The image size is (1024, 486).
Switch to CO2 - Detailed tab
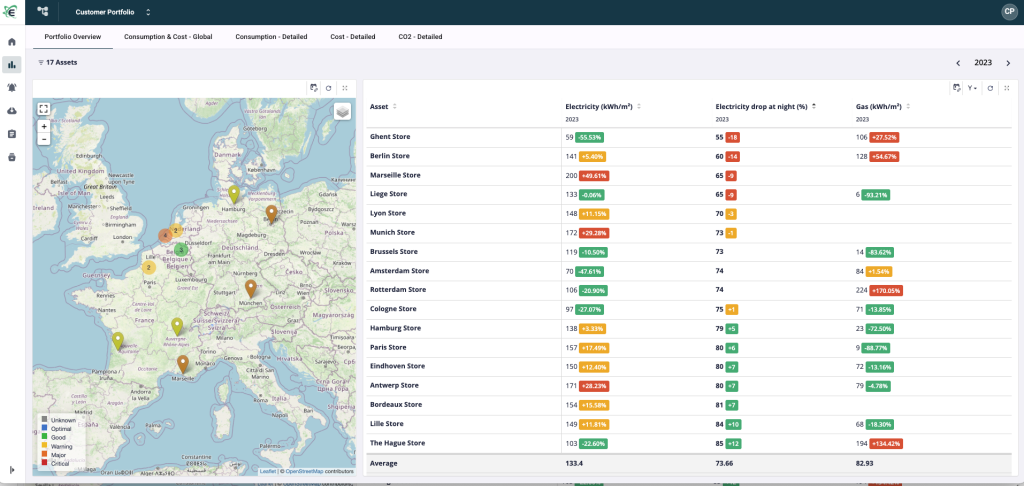420,37
